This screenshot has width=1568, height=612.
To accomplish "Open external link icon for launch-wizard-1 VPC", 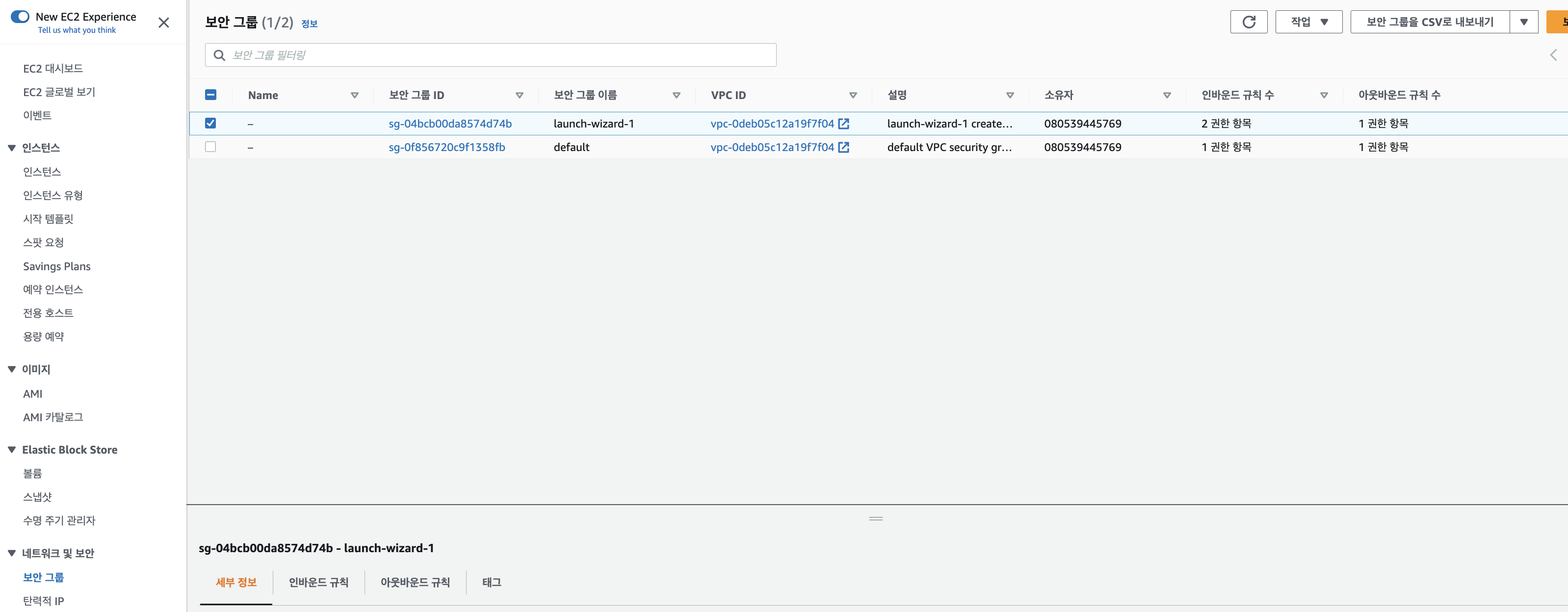I will point(844,124).
